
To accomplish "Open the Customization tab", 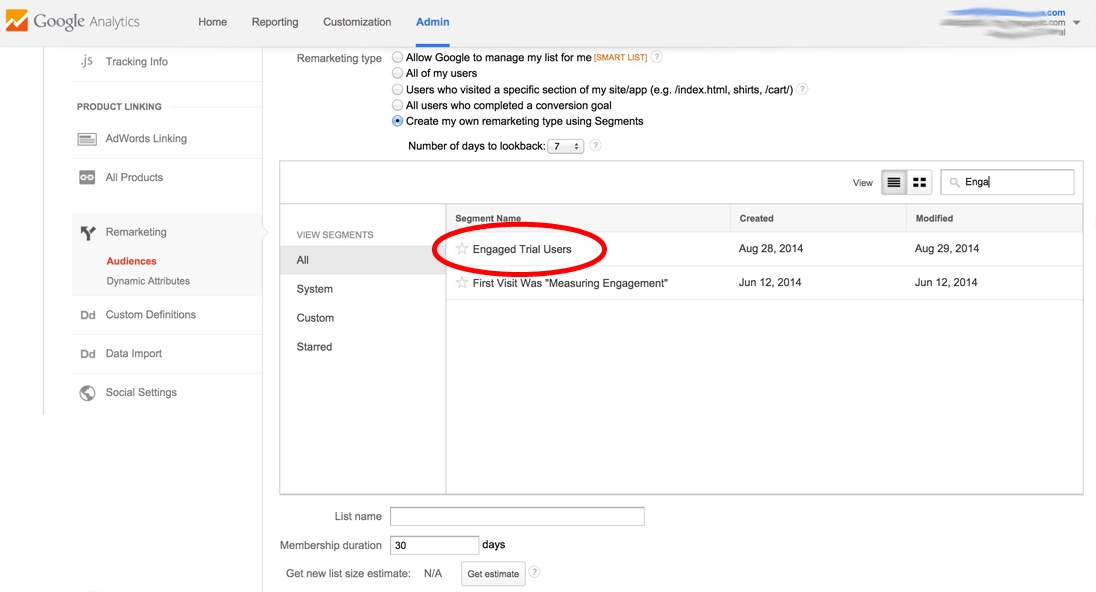I will (357, 22).
